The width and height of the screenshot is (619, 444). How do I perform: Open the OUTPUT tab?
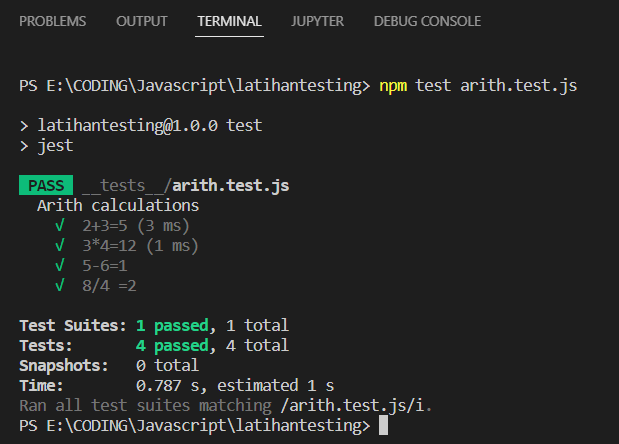[x=142, y=21]
